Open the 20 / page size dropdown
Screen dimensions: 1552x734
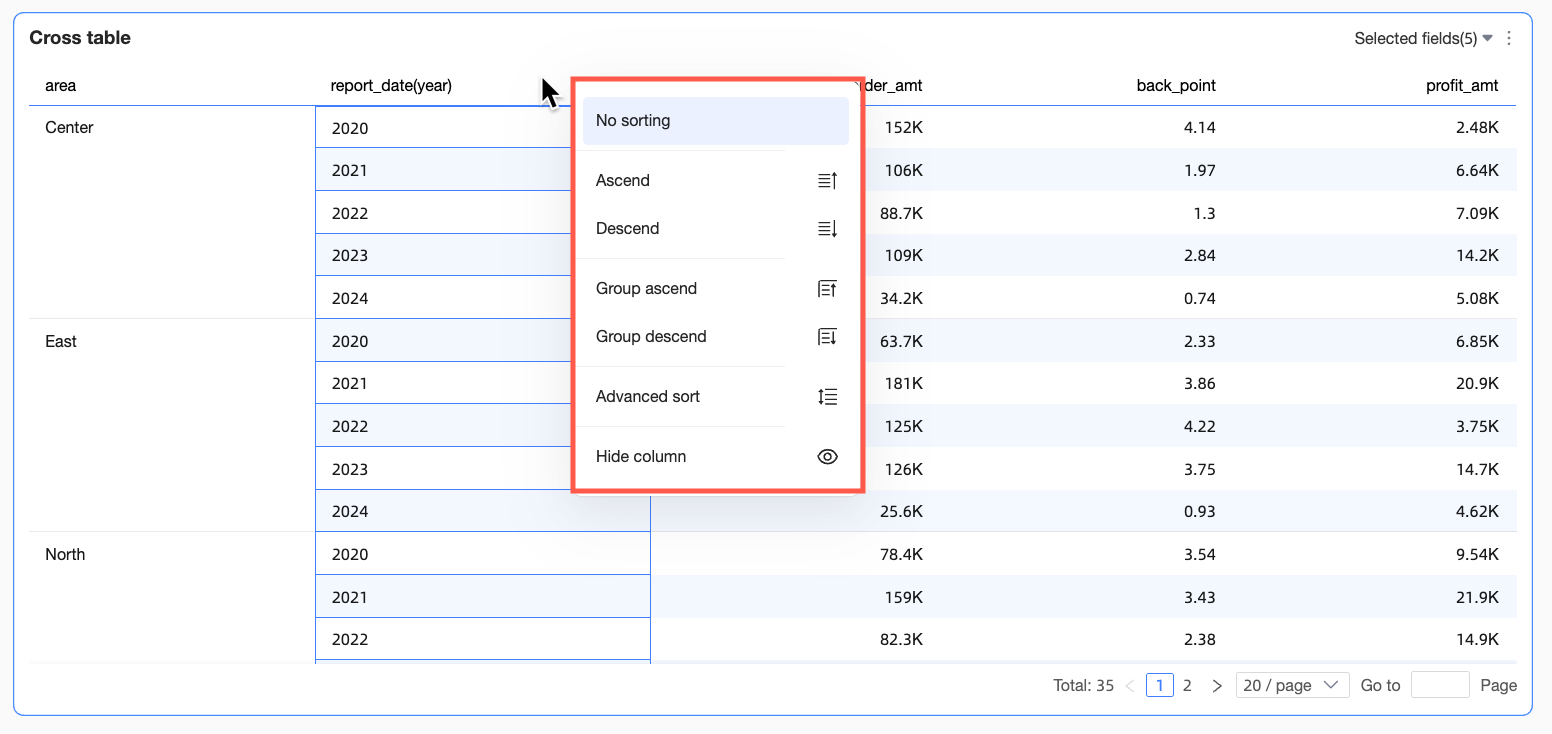tap(1292, 686)
